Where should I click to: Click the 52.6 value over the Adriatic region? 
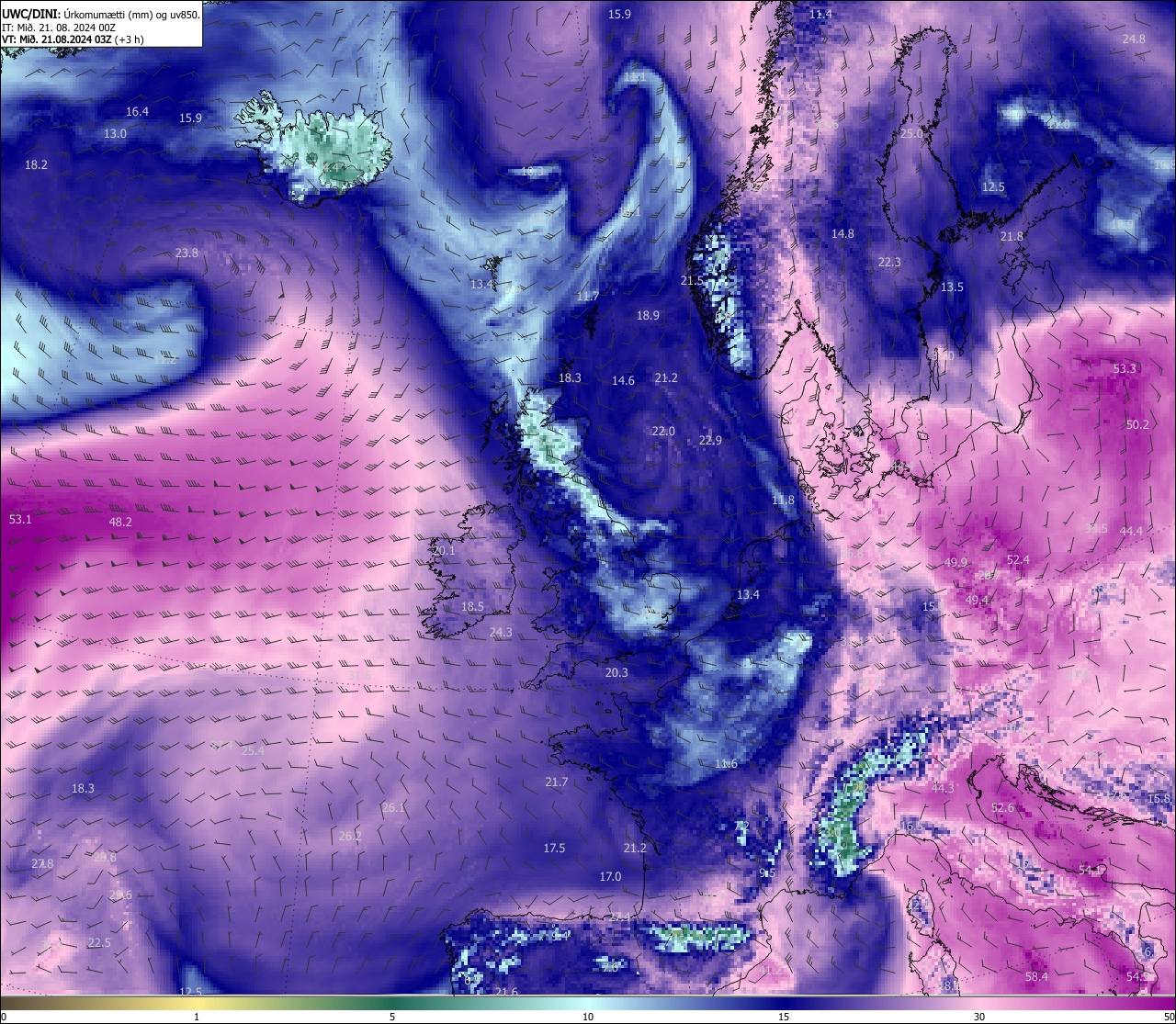click(1003, 808)
